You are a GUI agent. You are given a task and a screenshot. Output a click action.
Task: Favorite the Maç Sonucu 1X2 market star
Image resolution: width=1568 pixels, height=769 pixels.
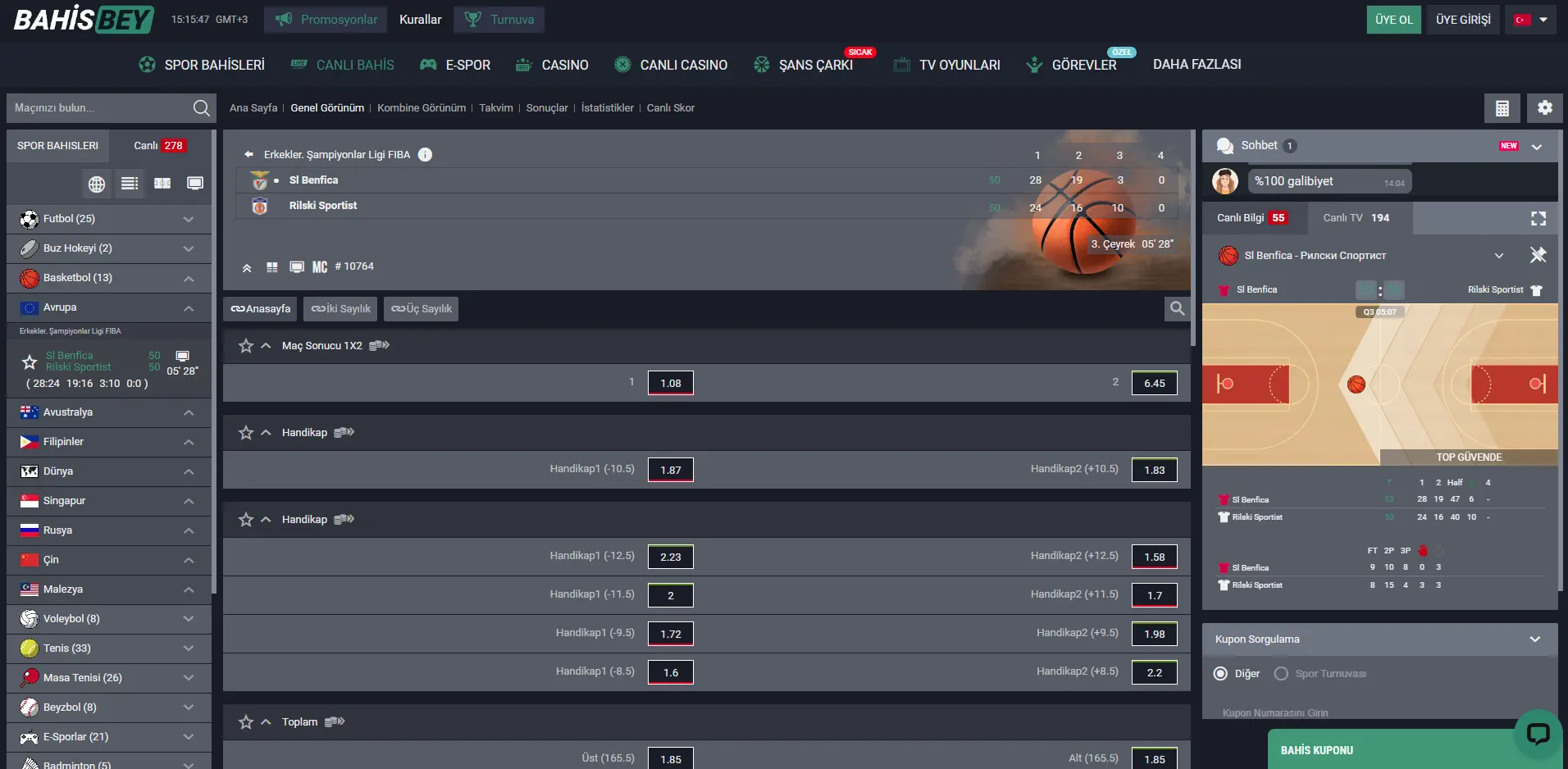(x=246, y=346)
